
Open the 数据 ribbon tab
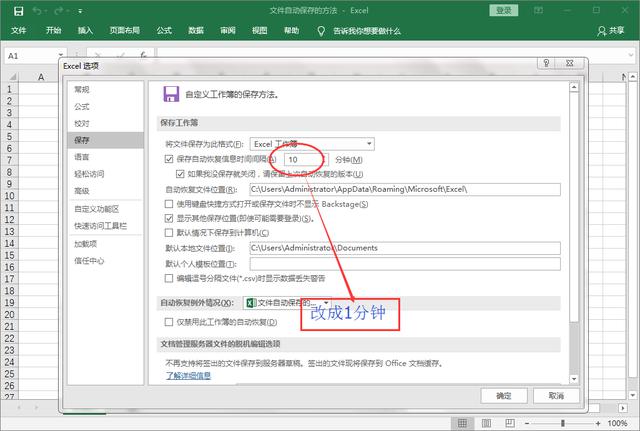pyautogui.click(x=196, y=31)
